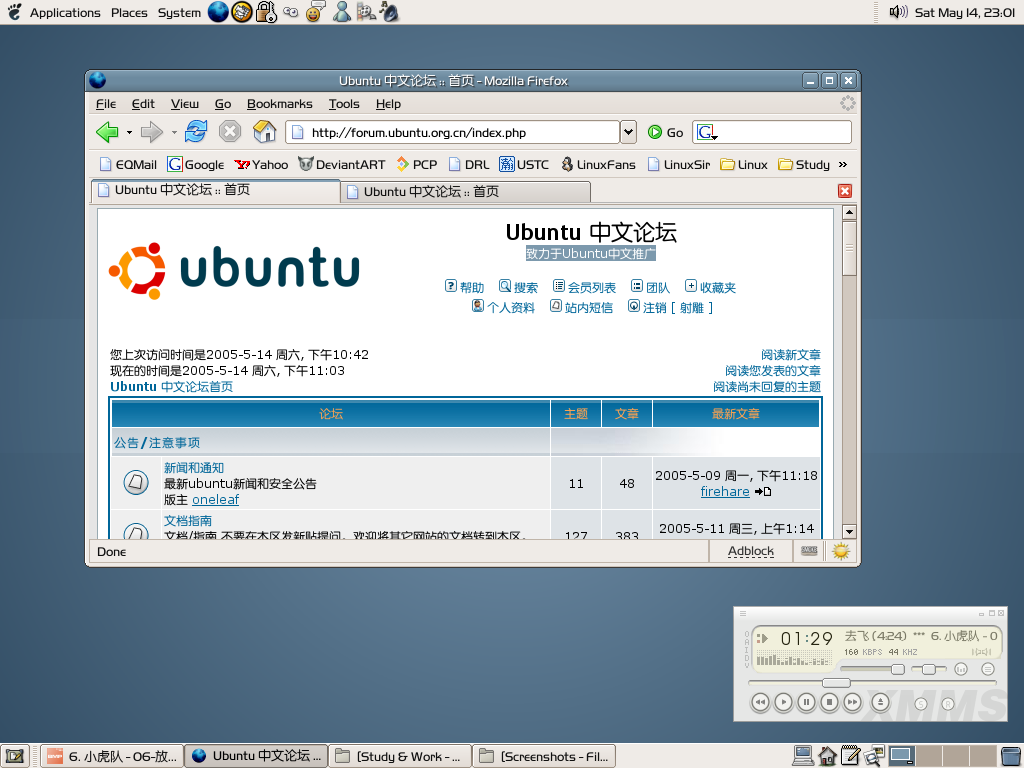Launch the music player speaker icon
Viewport: 1024px width, 768px height.
(x=389, y=12)
